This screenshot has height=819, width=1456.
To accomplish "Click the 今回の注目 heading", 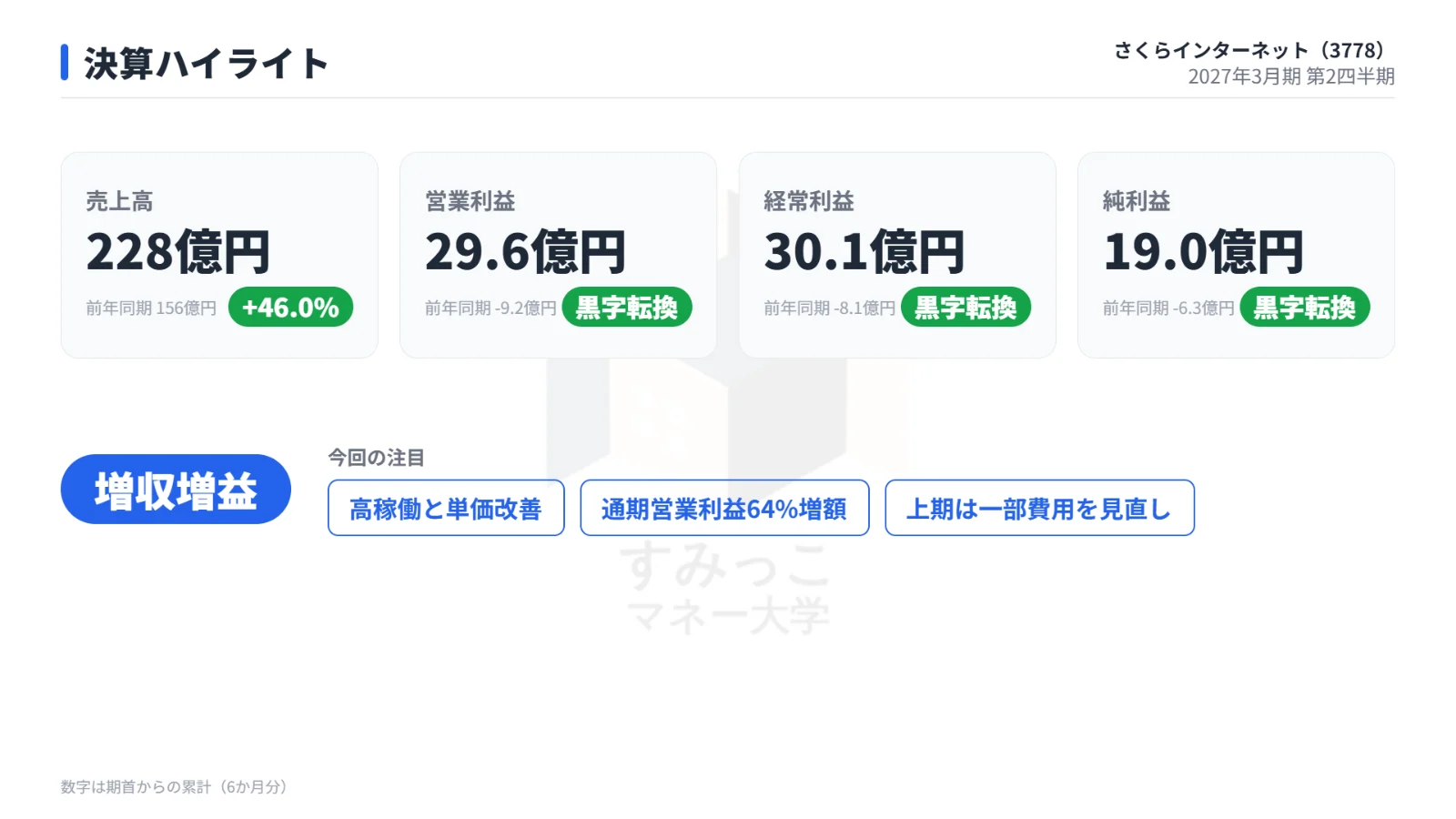I will point(376,458).
